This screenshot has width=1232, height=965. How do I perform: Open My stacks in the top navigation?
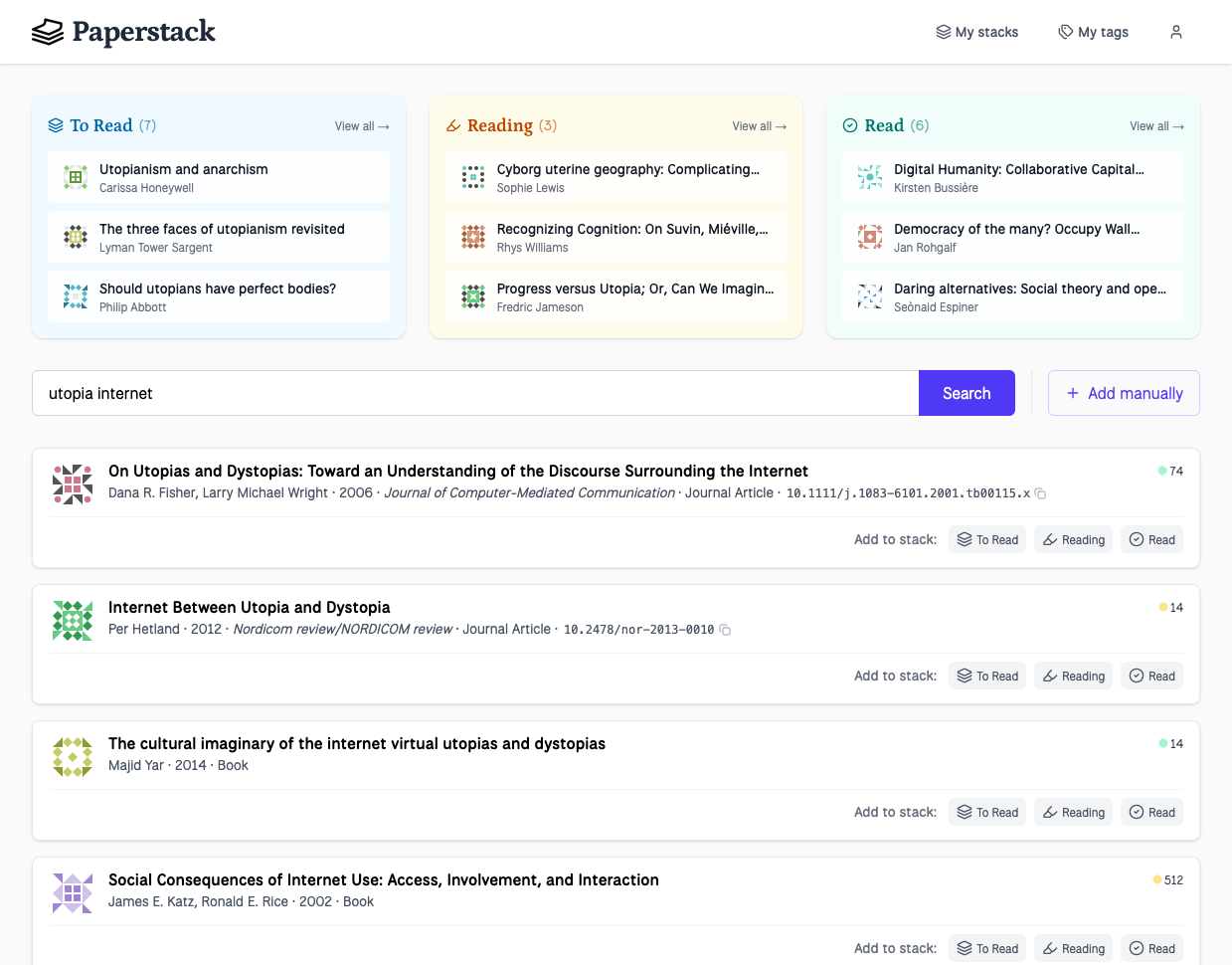[976, 32]
